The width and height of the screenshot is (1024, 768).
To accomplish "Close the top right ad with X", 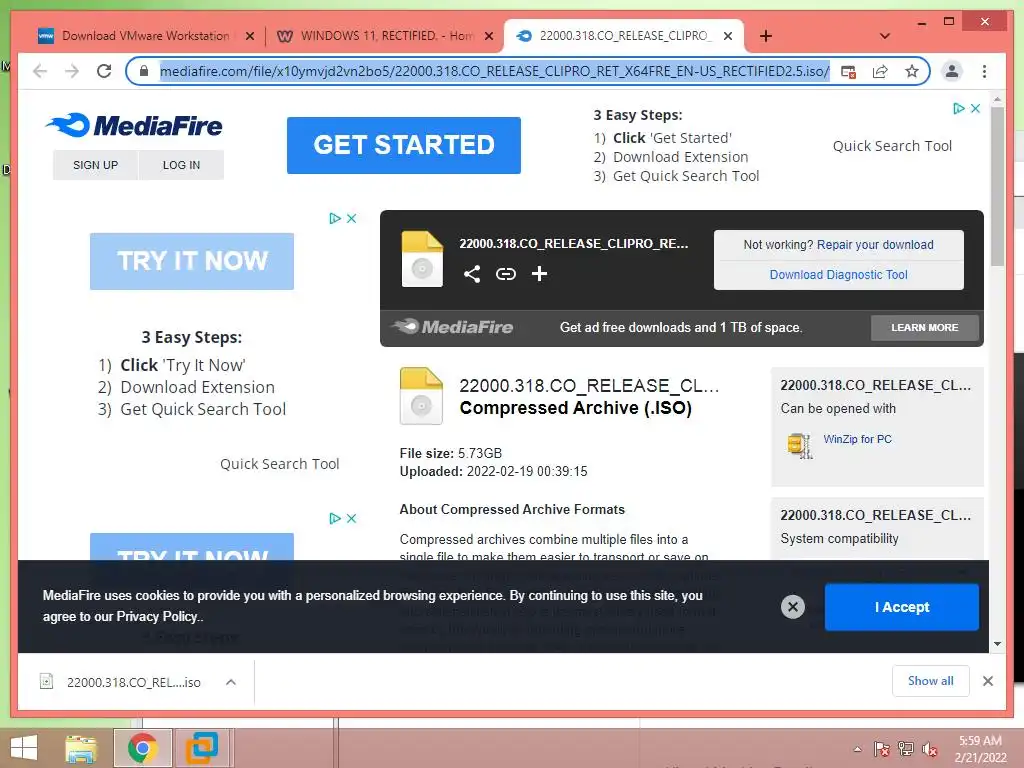I will pyautogui.click(x=976, y=108).
